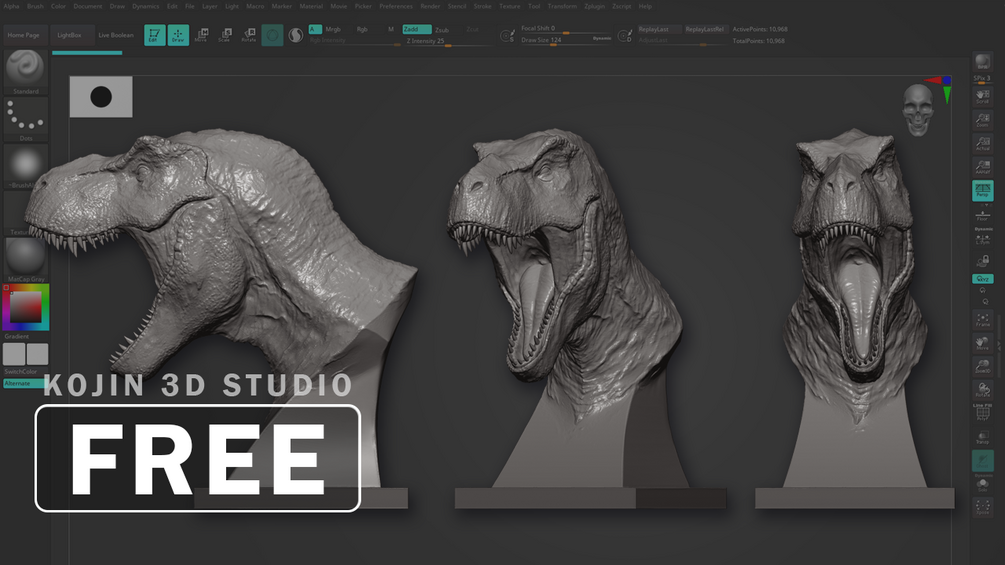1005x565 pixels.
Task: Toggle the A button next to Mrgb
Action: point(315,29)
